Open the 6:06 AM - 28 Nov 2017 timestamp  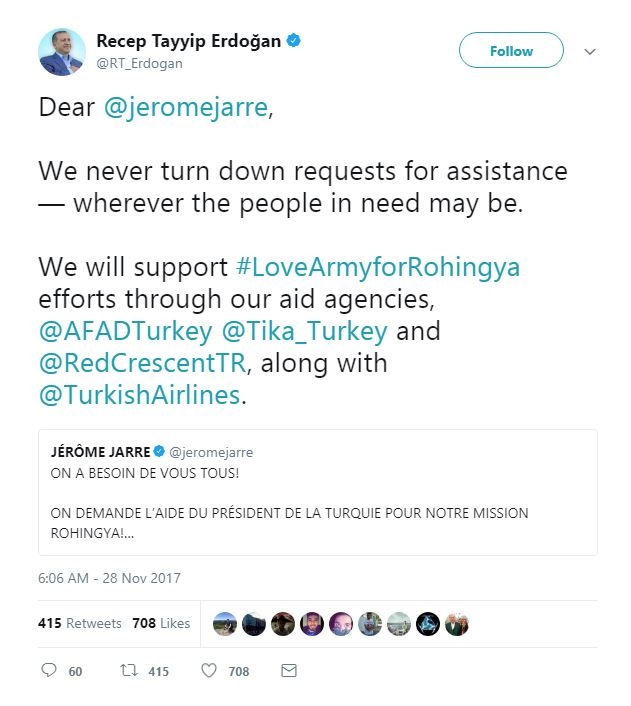coord(109,578)
